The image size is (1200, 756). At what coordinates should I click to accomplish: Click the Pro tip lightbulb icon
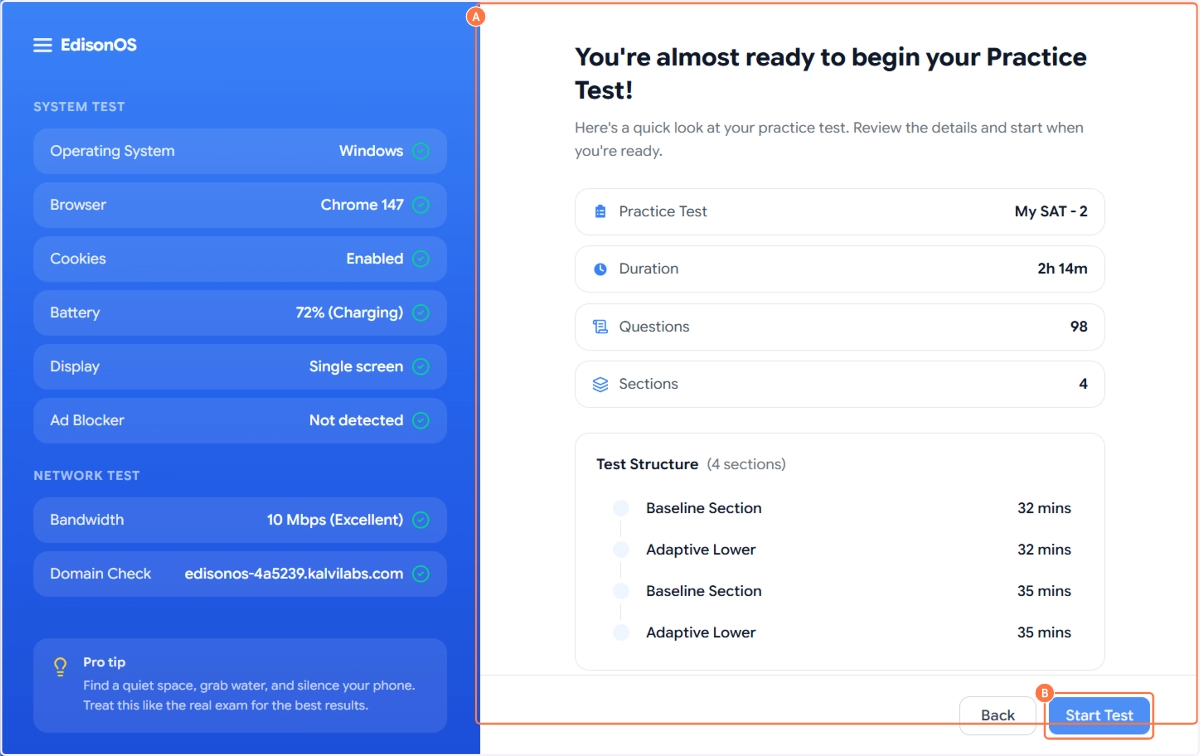point(61,666)
